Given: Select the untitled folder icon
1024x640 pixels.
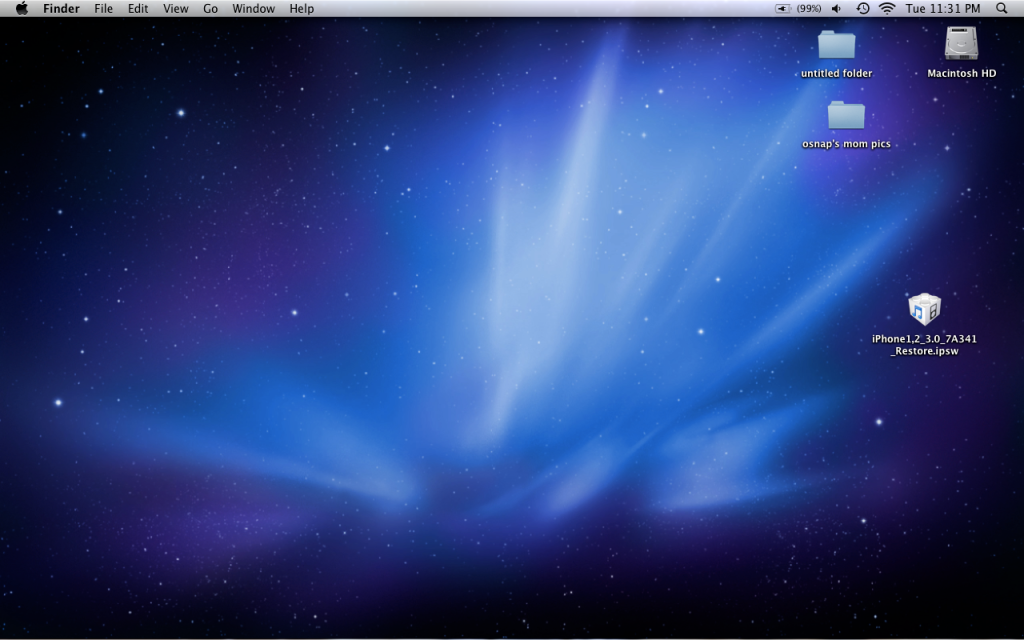Looking at the screenshot, I should click(836, 44).
